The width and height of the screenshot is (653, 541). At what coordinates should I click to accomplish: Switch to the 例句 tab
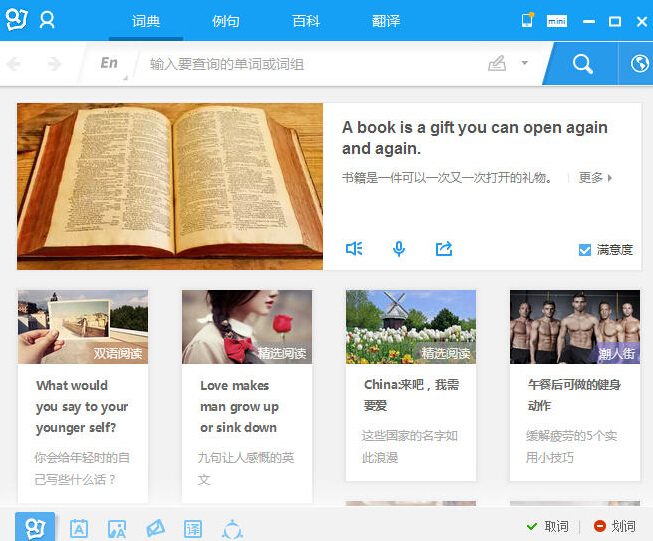pyautogui.click(x=226, y=21)
